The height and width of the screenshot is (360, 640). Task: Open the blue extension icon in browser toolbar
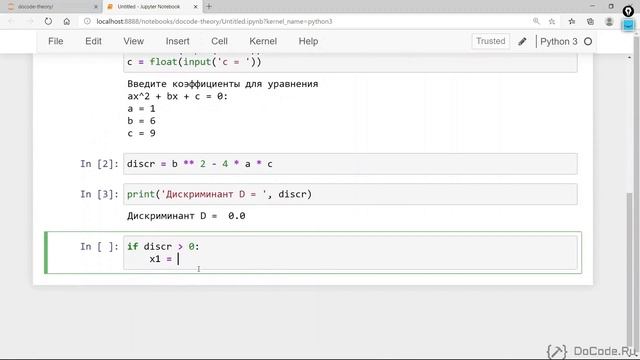tap(628, 24)
